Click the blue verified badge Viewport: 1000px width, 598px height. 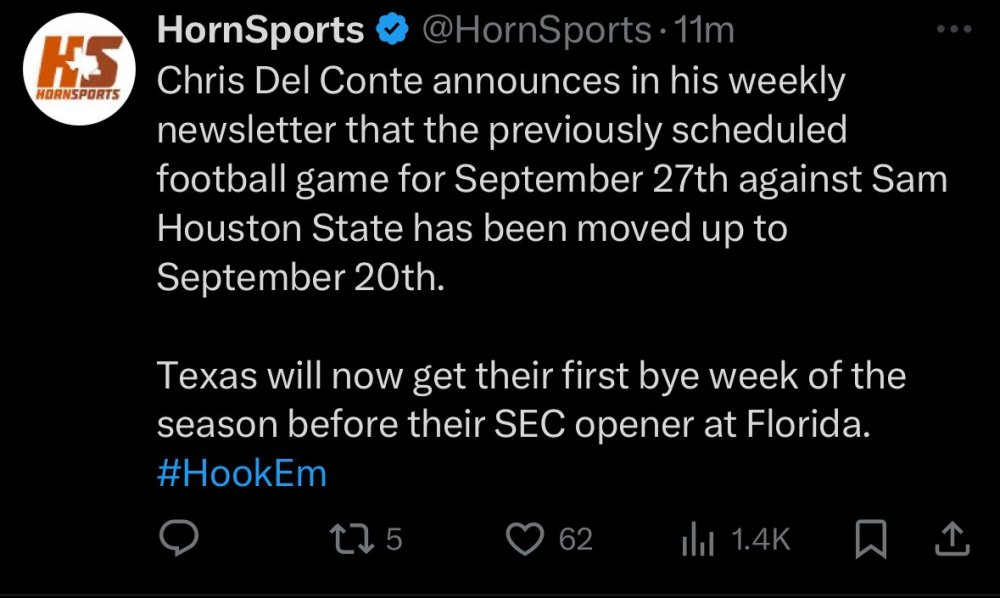391,31
